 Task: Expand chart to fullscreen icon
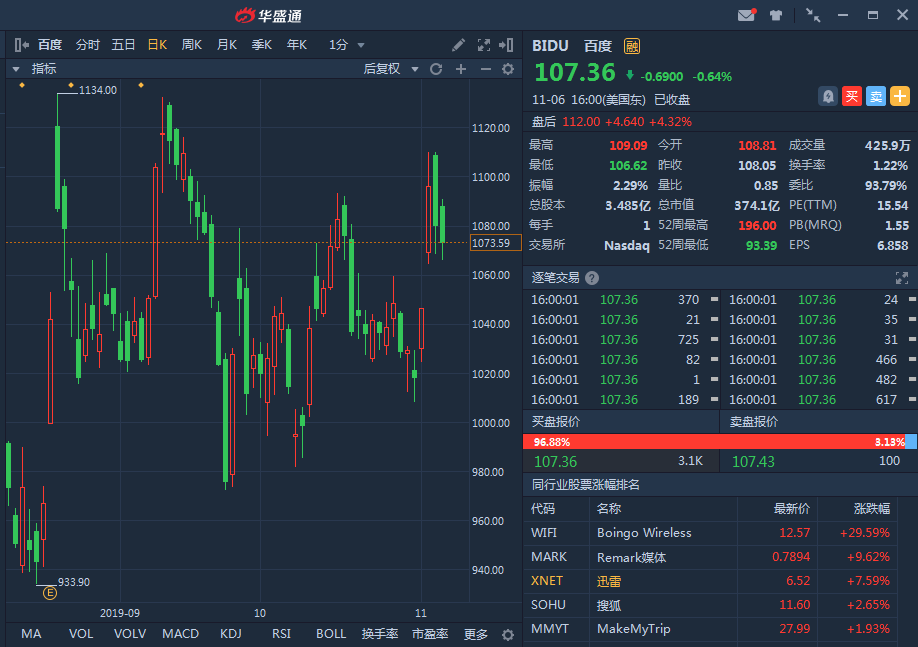click(x=484, y=45)
